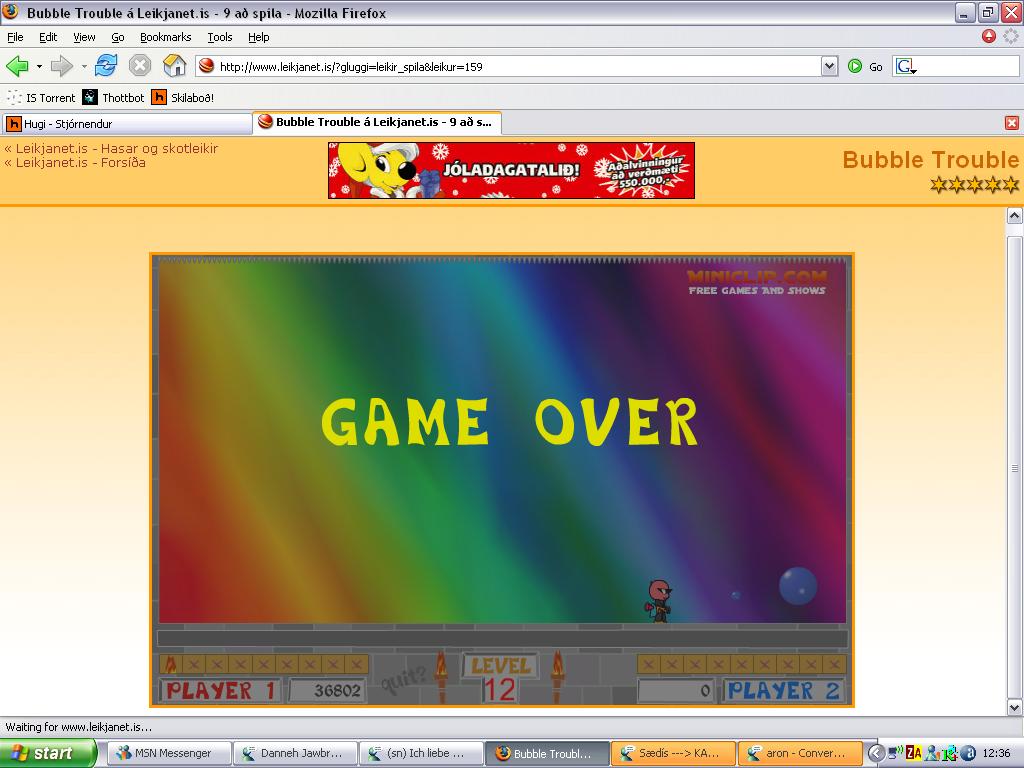Screen dimensions: 1024x768
Task: Open the (sn) Ich liebe ... taskbar window
Action: (422, 753)
